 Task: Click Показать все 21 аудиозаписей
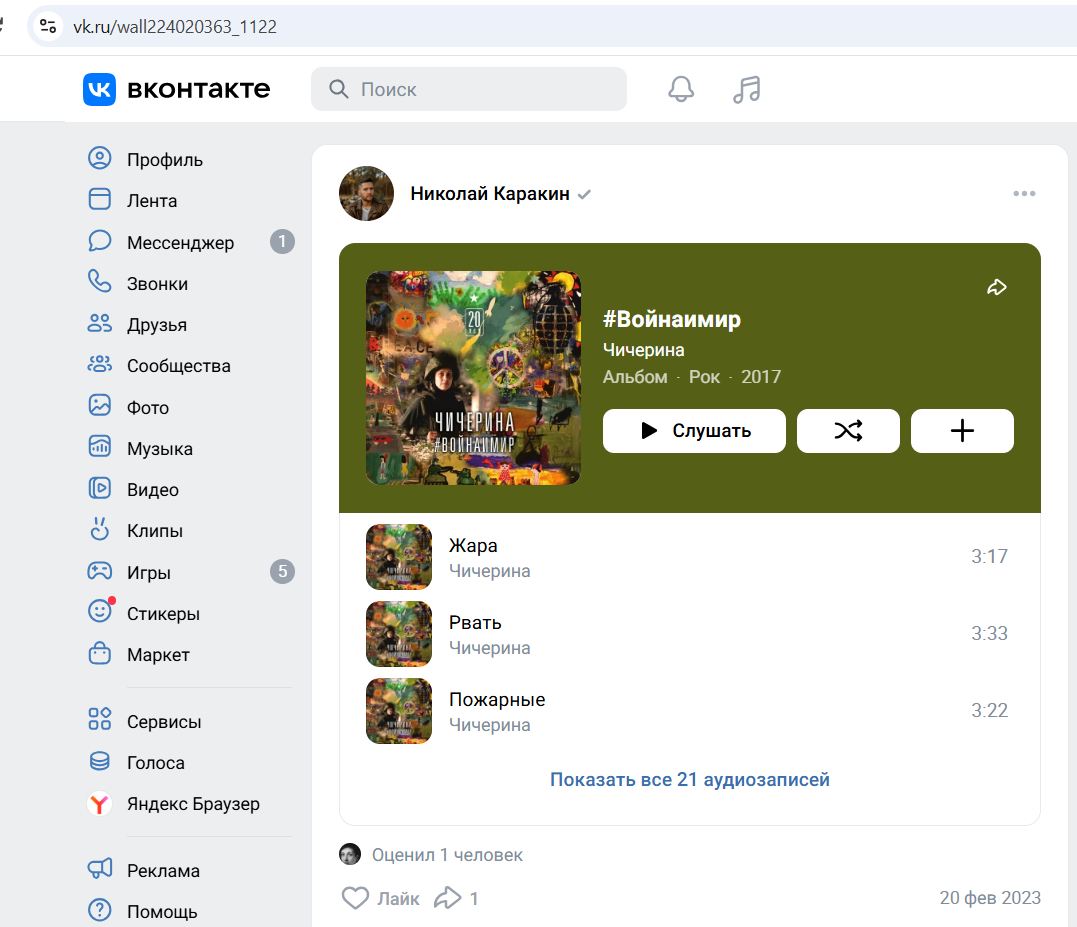click(690, 779)
